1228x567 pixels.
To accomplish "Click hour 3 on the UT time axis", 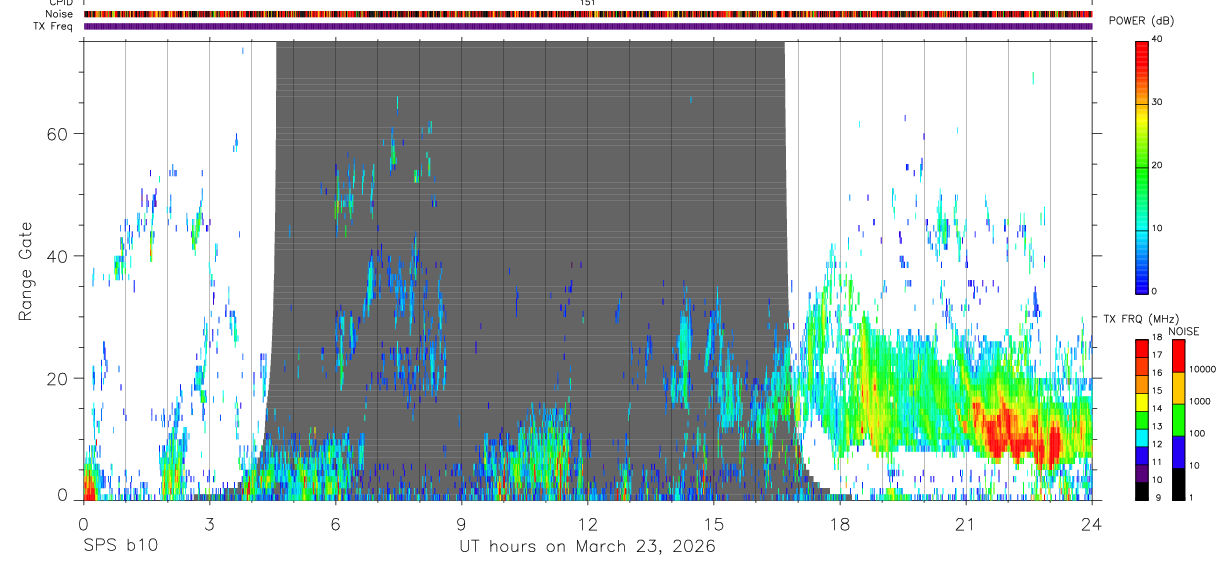I will point(209,523).
